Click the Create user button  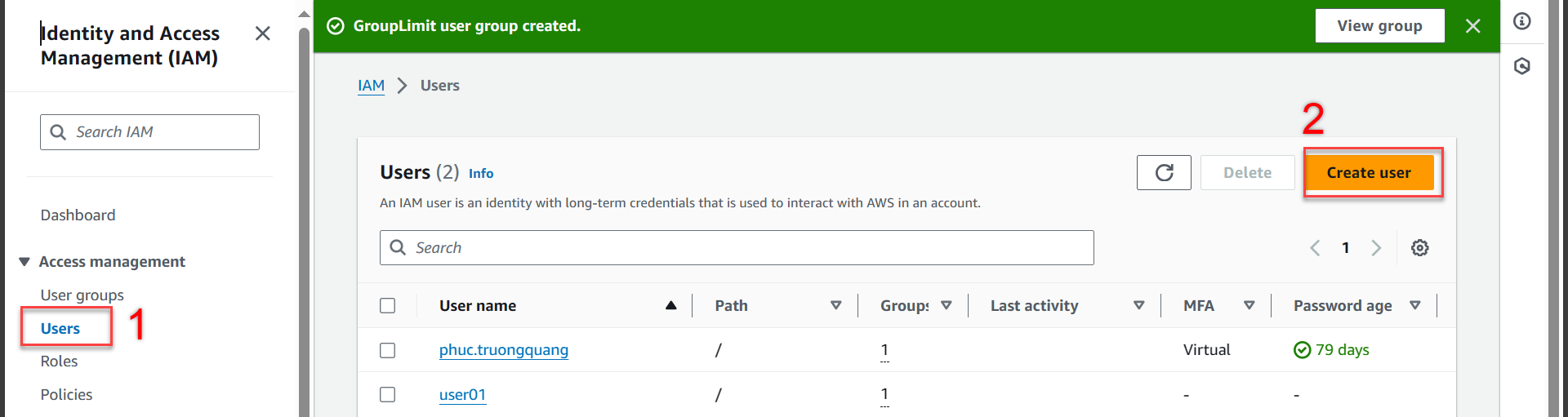(1369, 172)
